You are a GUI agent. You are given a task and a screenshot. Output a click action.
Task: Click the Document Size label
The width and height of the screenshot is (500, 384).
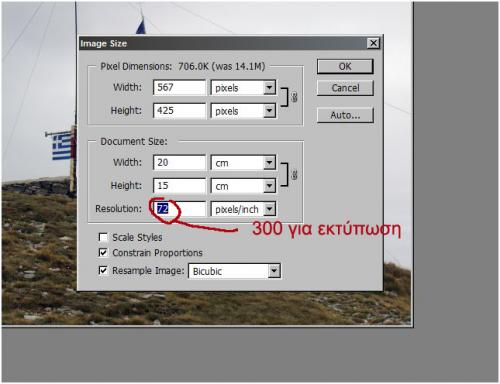(134, 141)
